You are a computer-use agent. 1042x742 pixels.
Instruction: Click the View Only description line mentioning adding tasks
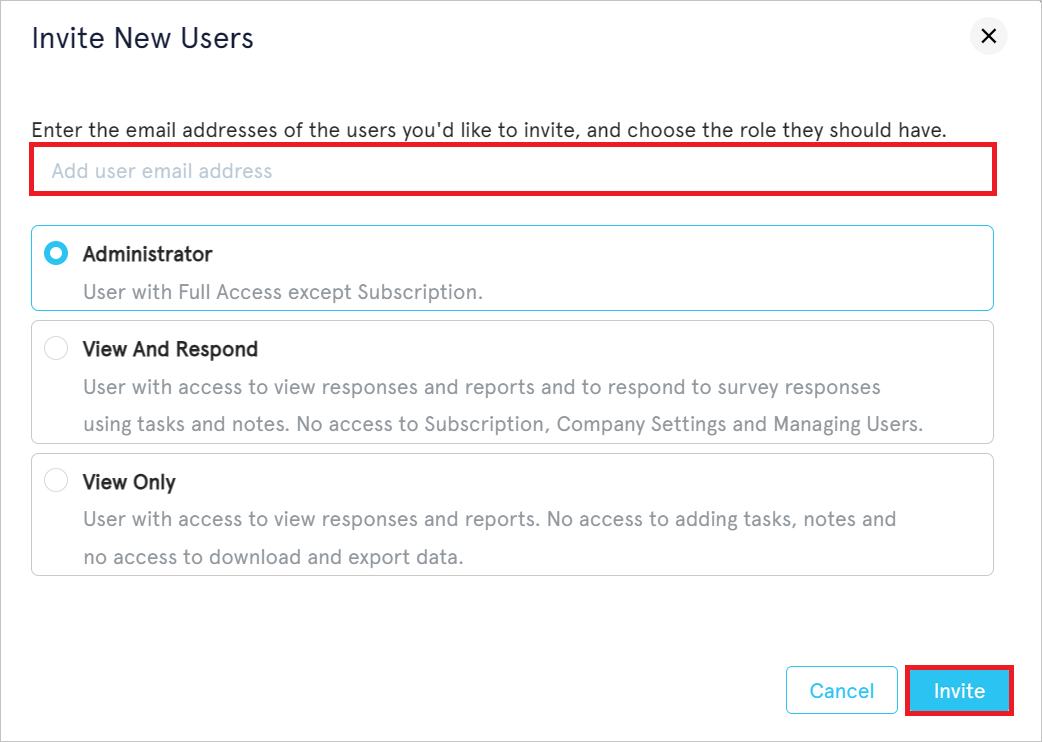pos(490,519)
